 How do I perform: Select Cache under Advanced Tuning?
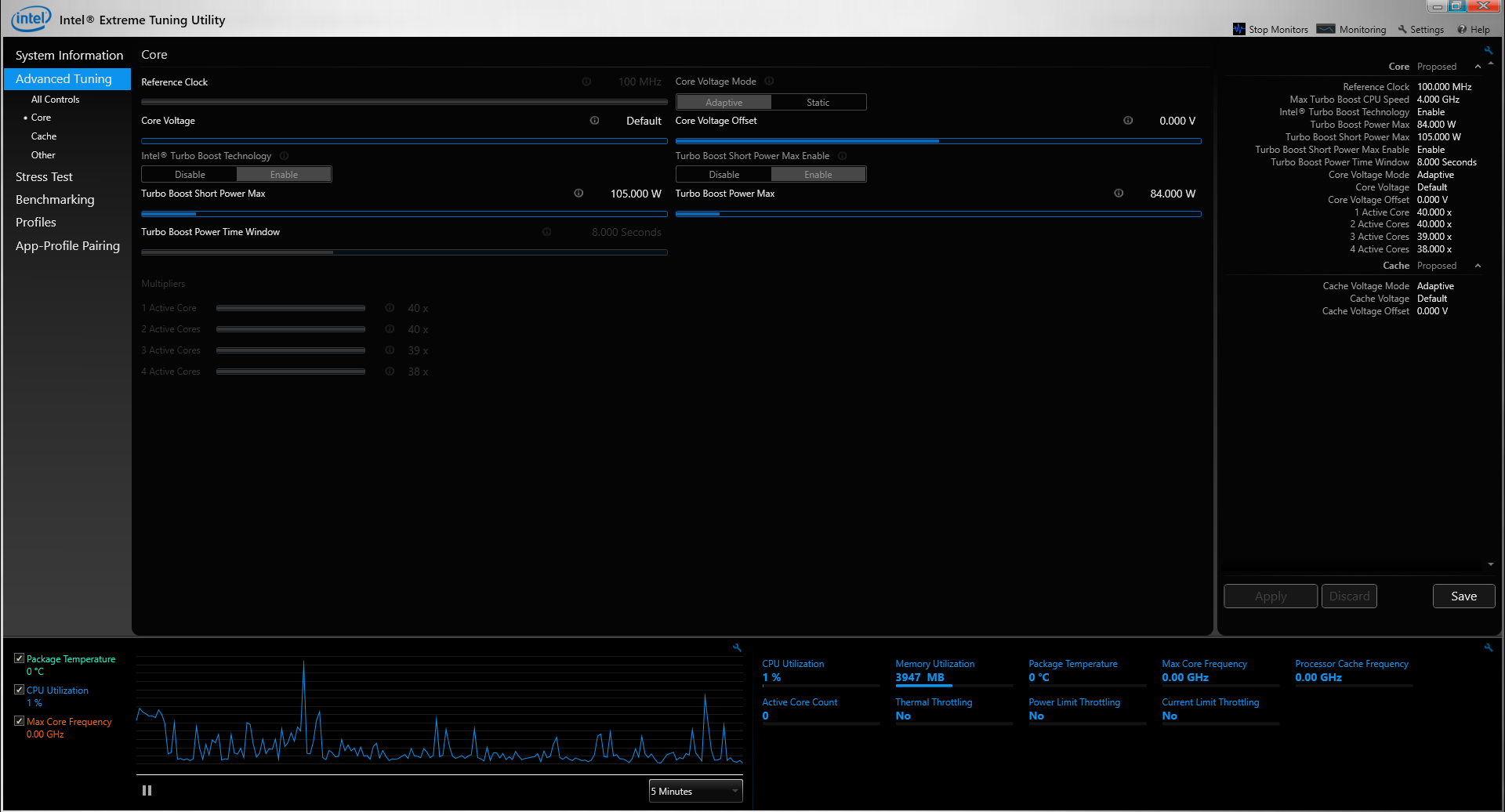tap(44, 136)
